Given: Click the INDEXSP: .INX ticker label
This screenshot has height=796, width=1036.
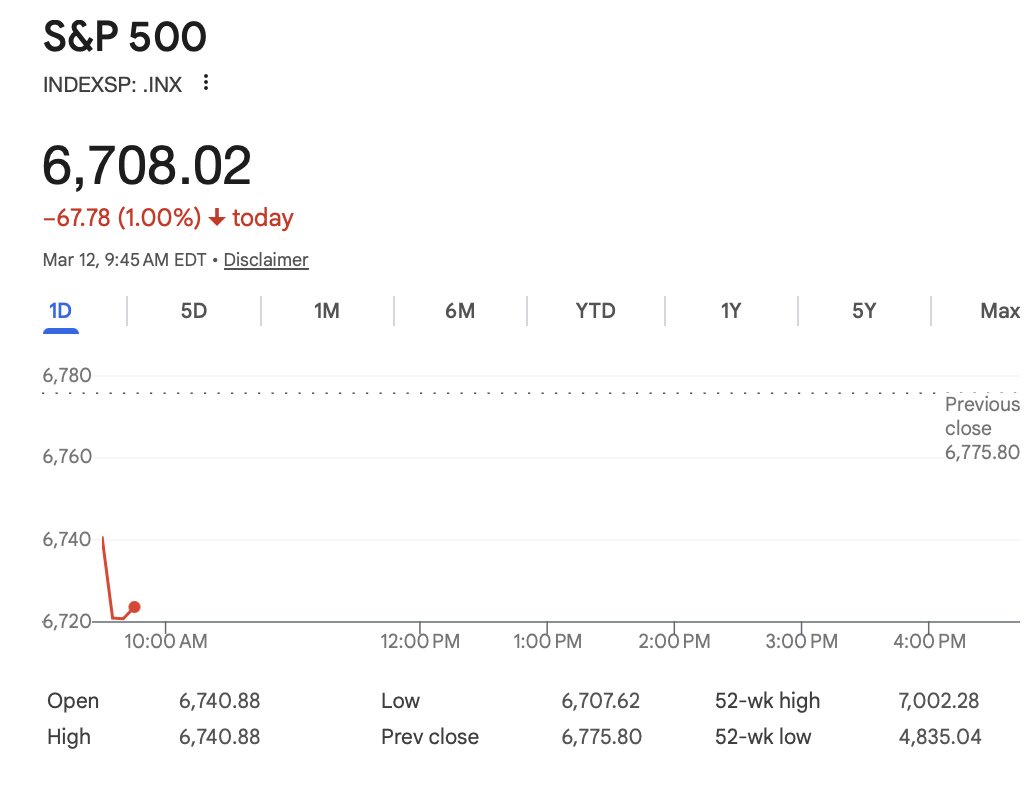Looking at the screenshot, I should pos(113,84).
